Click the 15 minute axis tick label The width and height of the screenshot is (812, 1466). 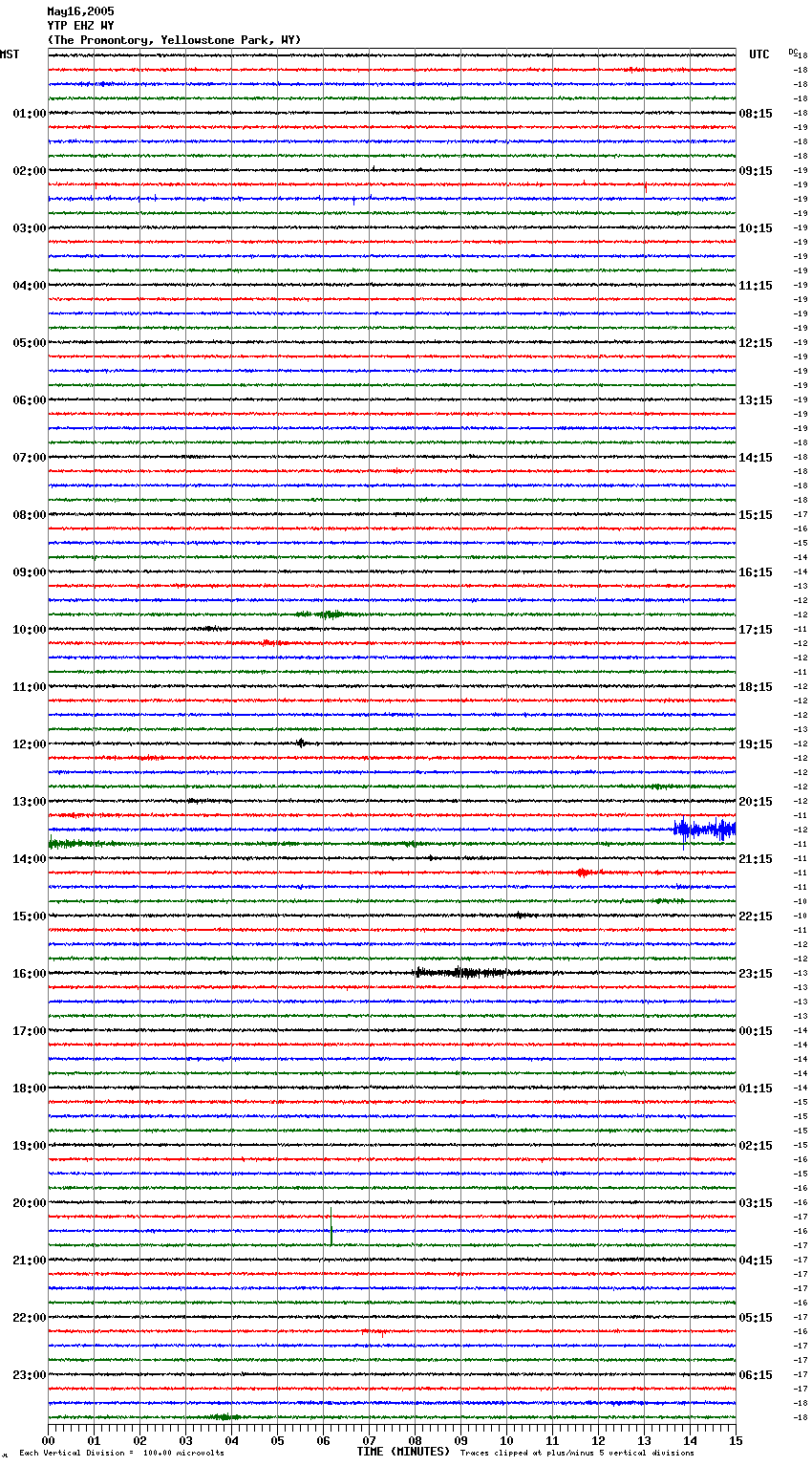[x=736, y=1439]
